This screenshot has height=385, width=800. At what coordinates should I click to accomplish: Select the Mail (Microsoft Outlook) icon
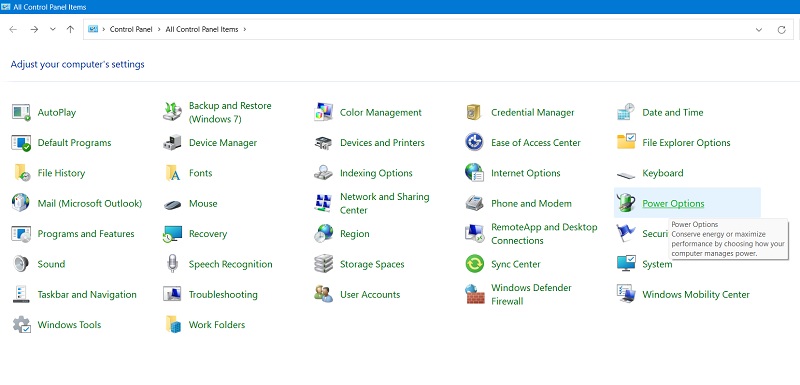click(x=21, y=203)
